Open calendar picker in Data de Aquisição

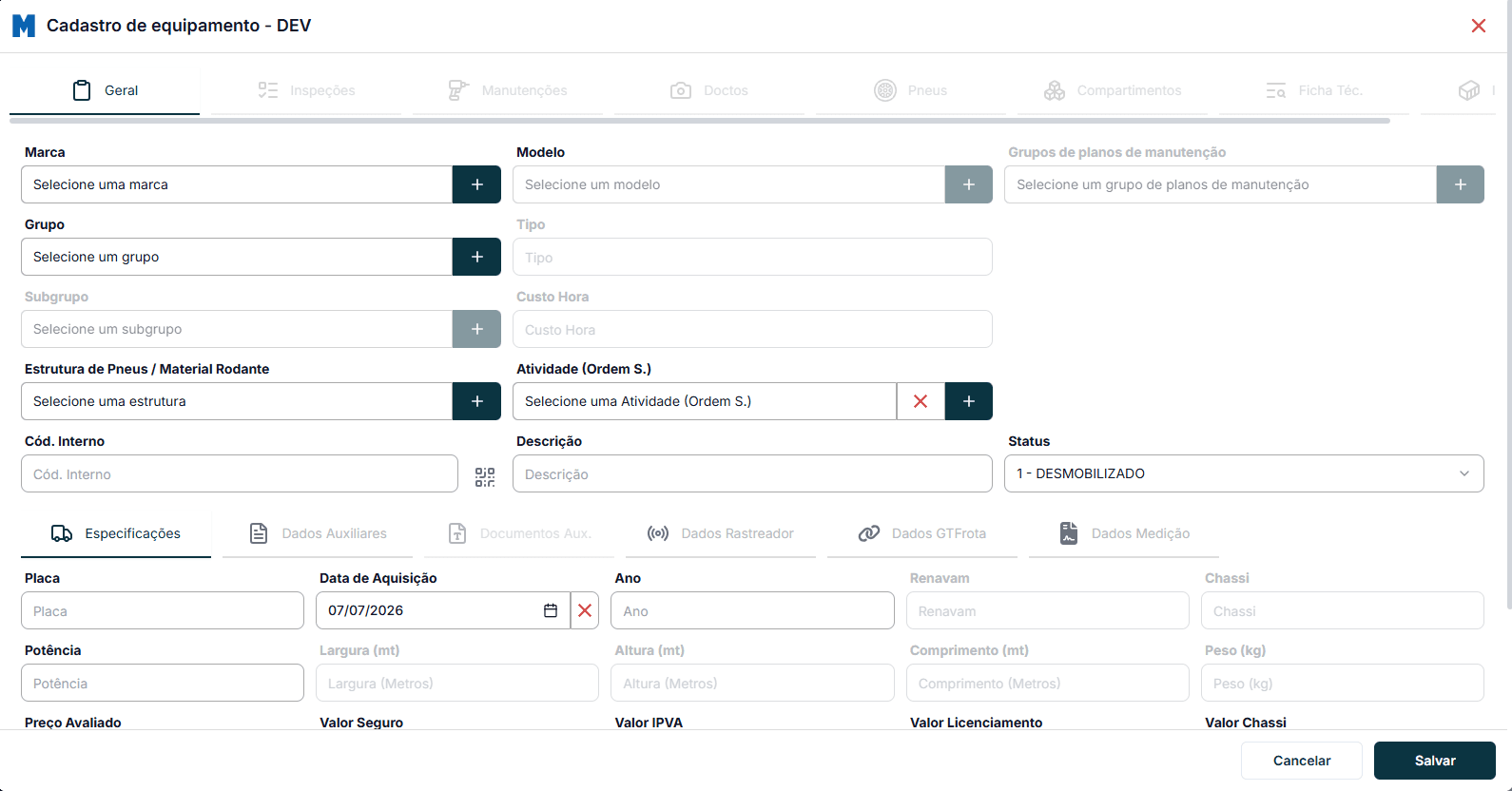pyautogui.click(x=551, y=610)
